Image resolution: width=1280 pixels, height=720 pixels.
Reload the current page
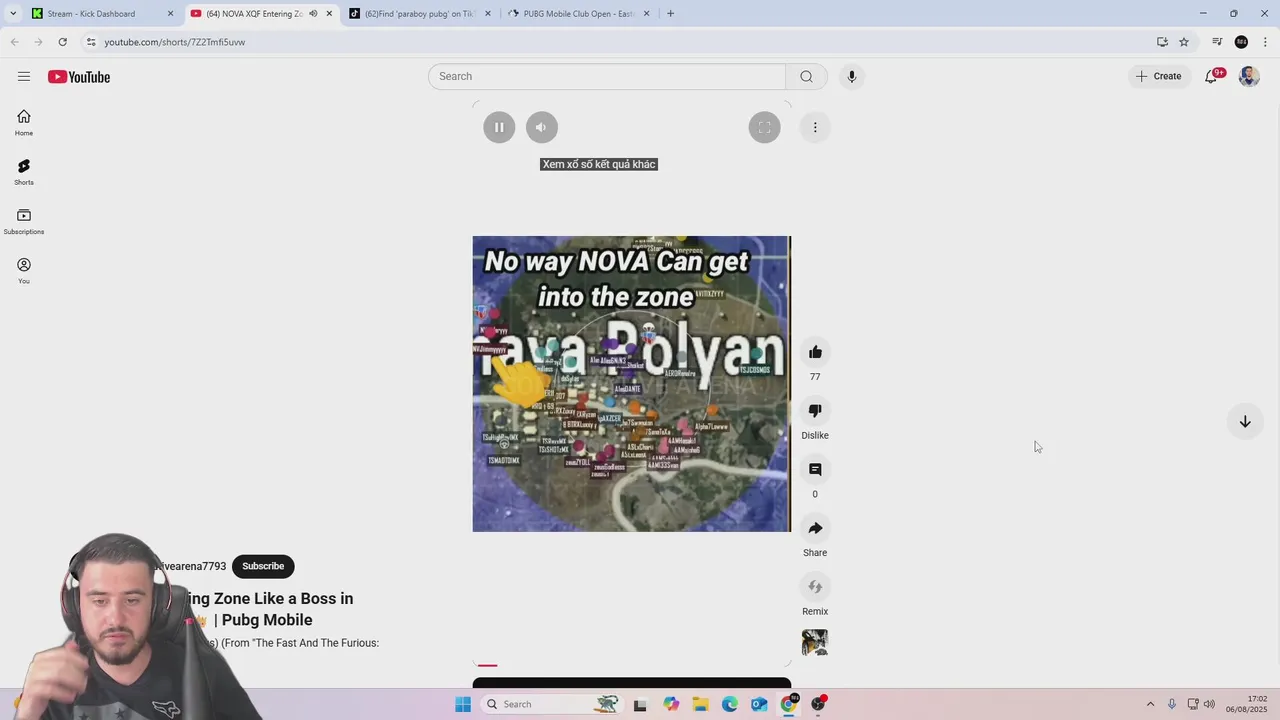tap(62, 42)
